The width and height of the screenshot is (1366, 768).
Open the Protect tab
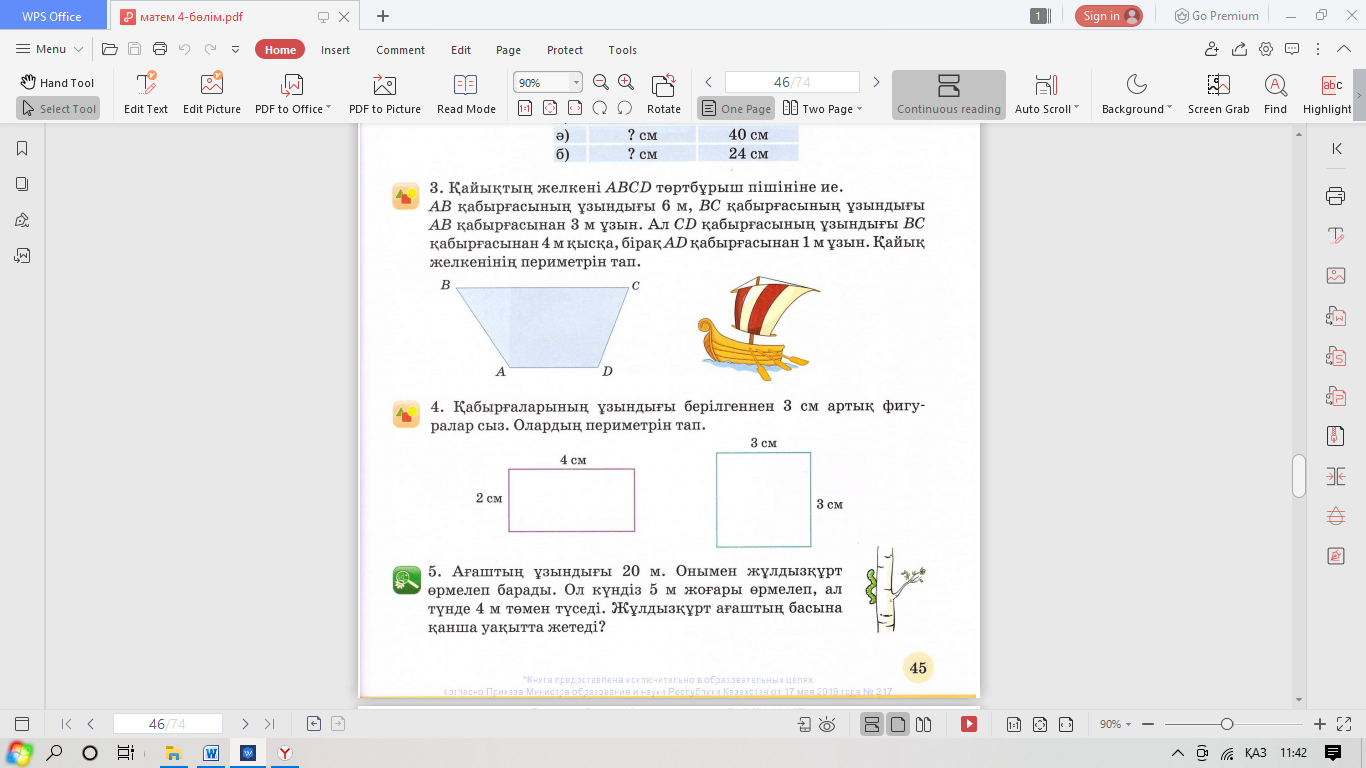click(x=565, y=50)
